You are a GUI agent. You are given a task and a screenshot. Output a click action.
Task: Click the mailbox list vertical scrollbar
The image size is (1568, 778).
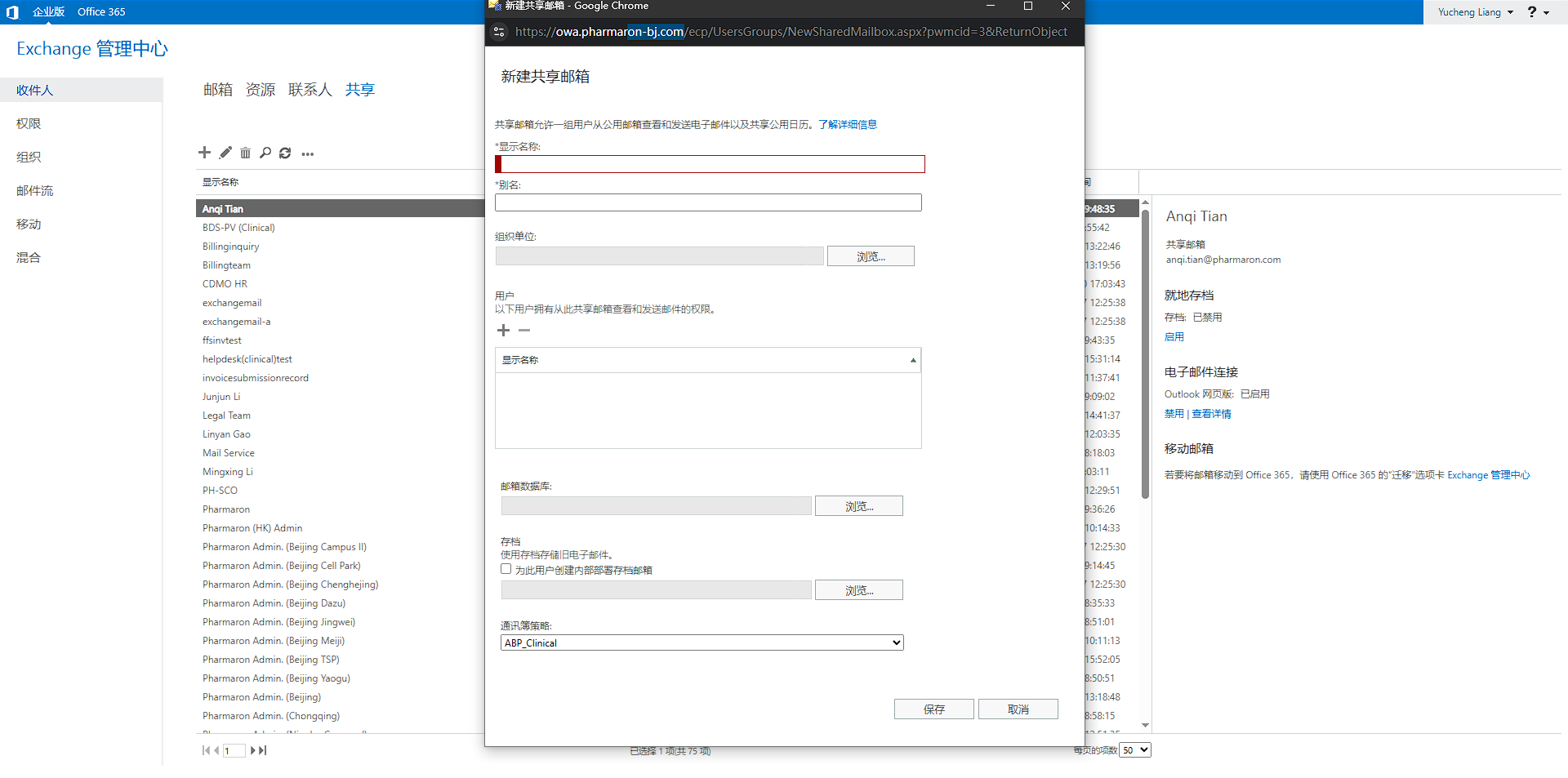pos(1145,355)
